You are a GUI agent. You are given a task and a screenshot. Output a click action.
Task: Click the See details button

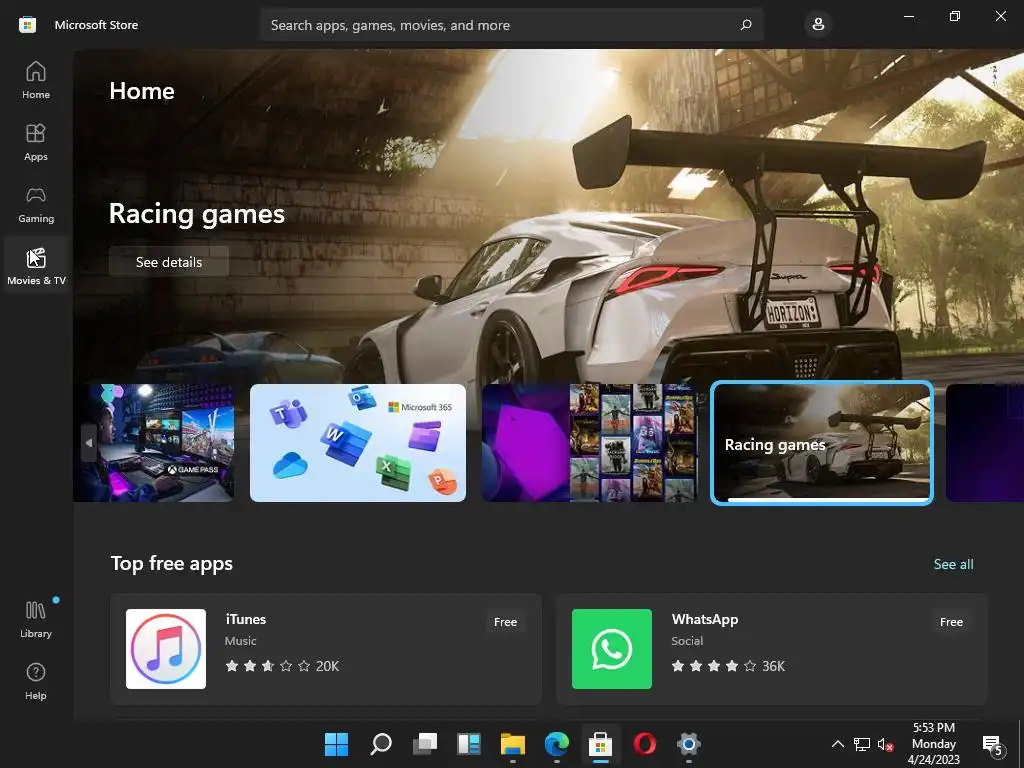[x=168, y=262]
